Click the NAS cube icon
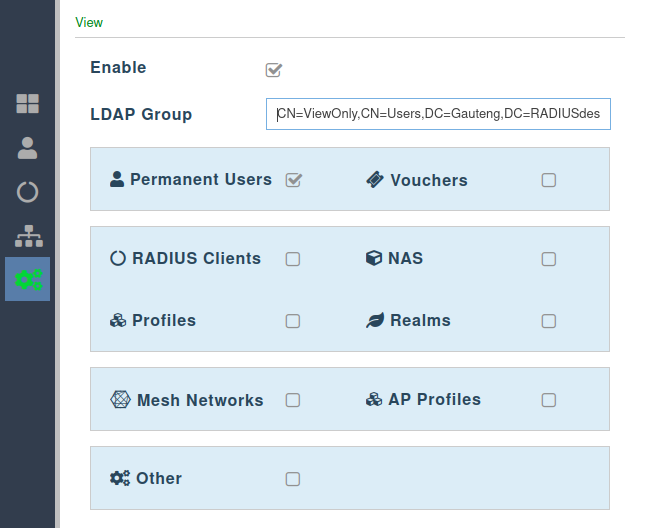 click(x=373, y=258)
